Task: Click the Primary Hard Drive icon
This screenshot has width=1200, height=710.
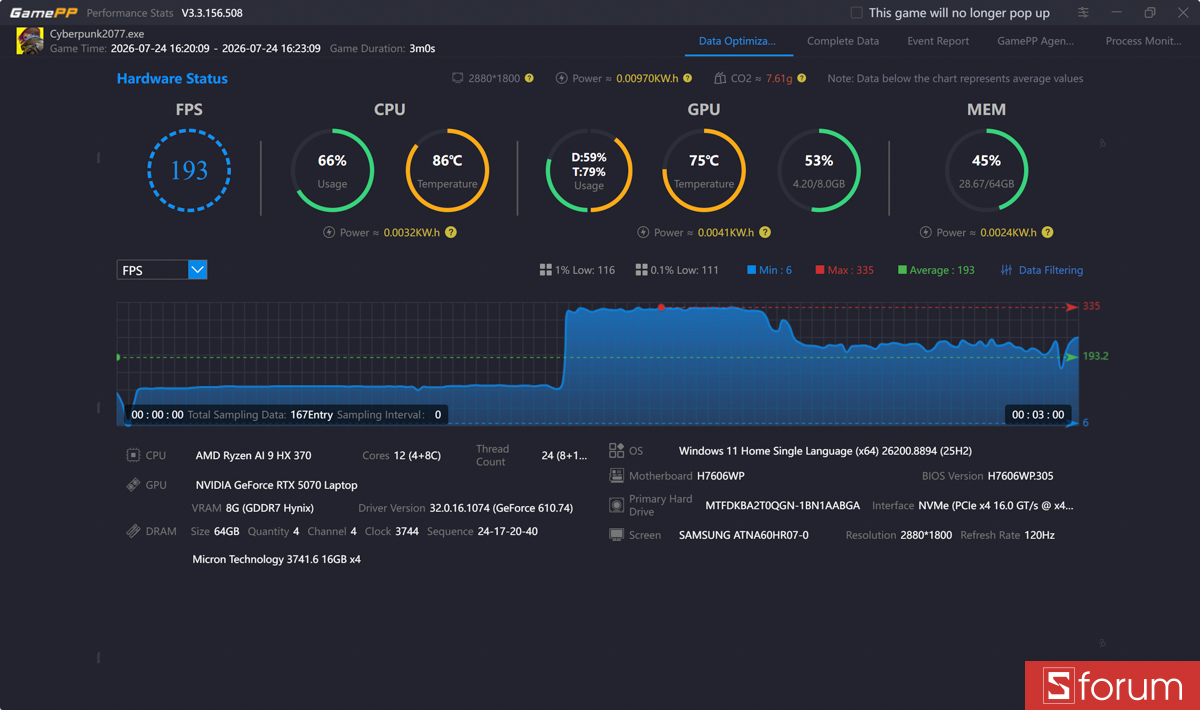Action: pos(616,505)
